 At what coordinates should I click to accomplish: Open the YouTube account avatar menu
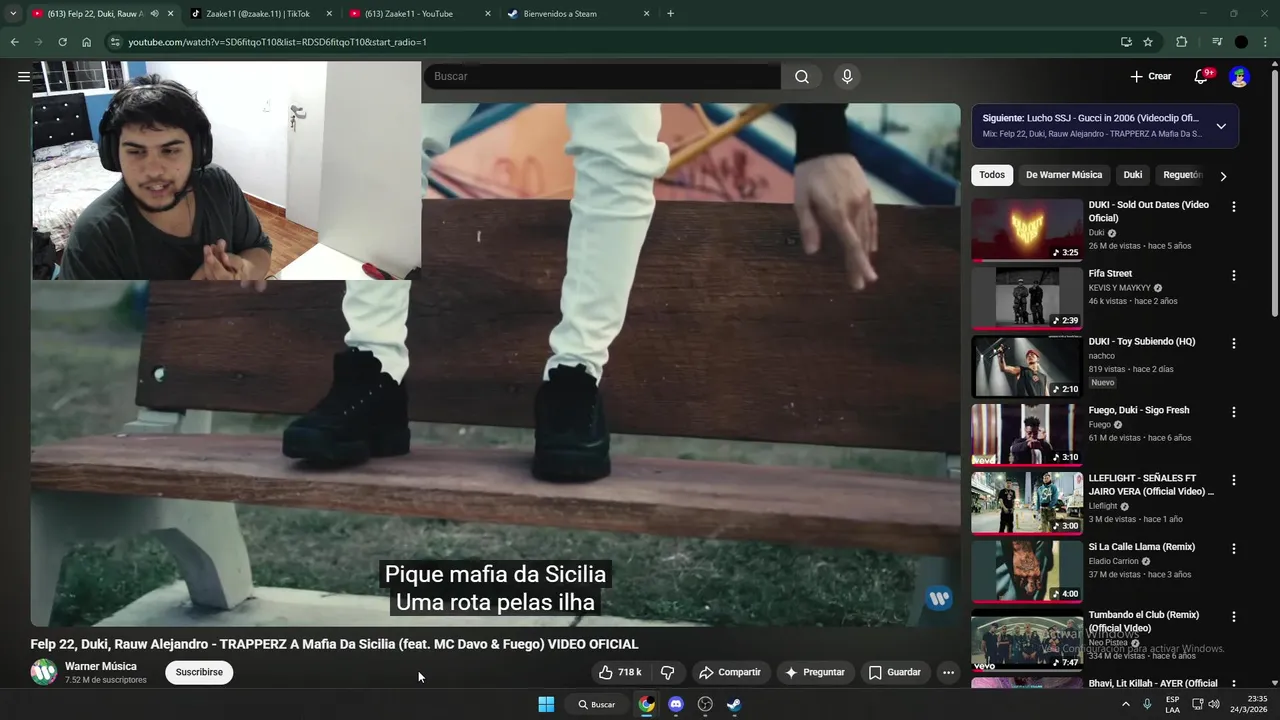[x=1239, y=76]
